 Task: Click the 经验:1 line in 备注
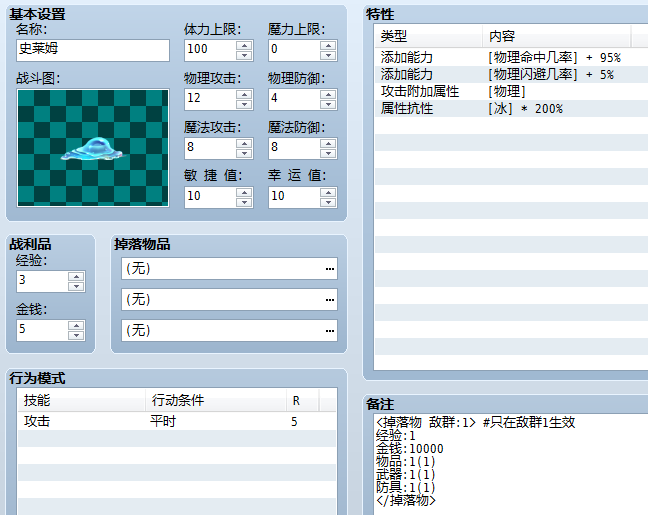pyautogui.click(x=396, y=436)
